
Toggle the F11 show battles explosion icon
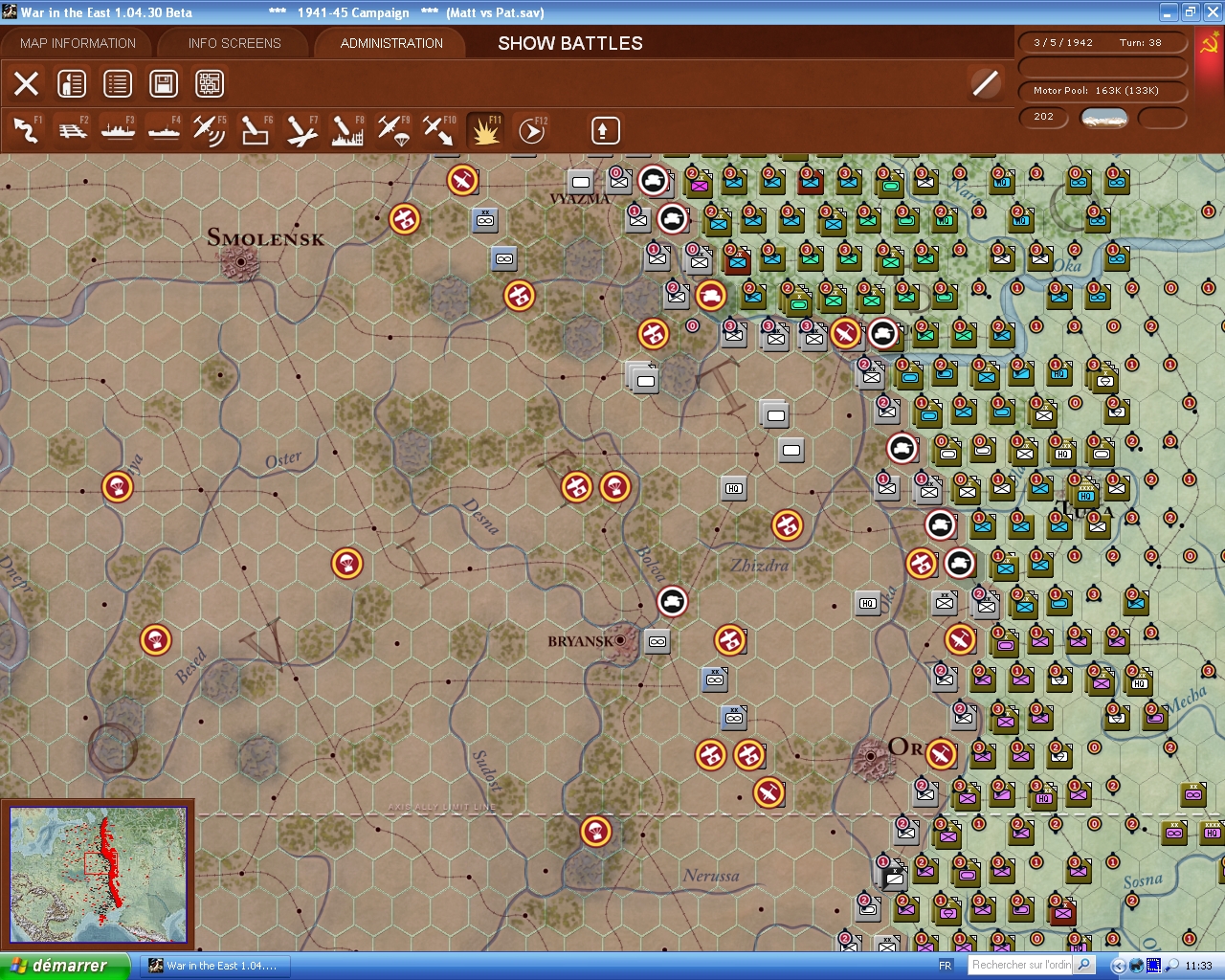(x=485, y=130)
